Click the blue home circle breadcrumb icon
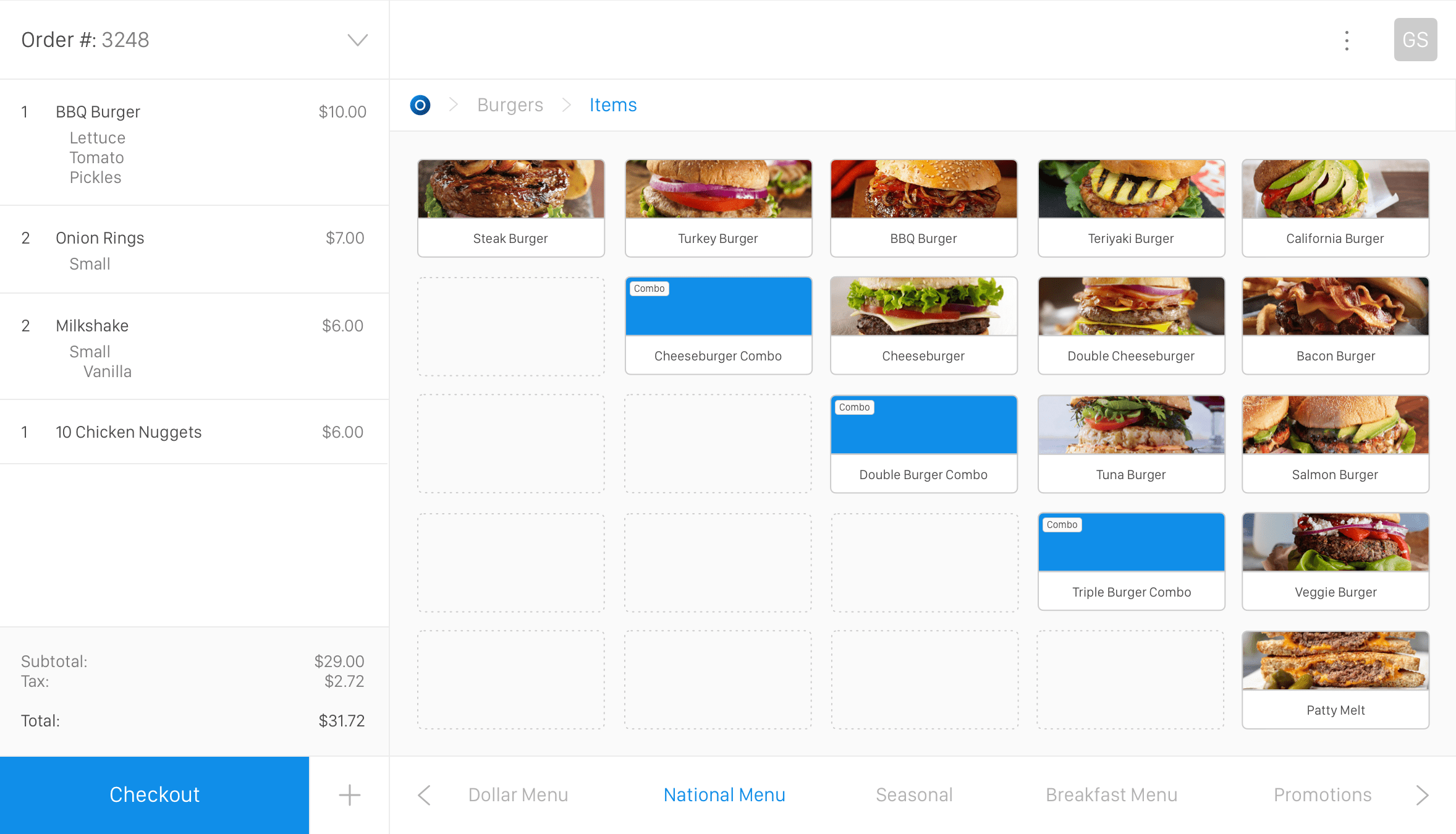The image size is (1456, 834). 420,105
